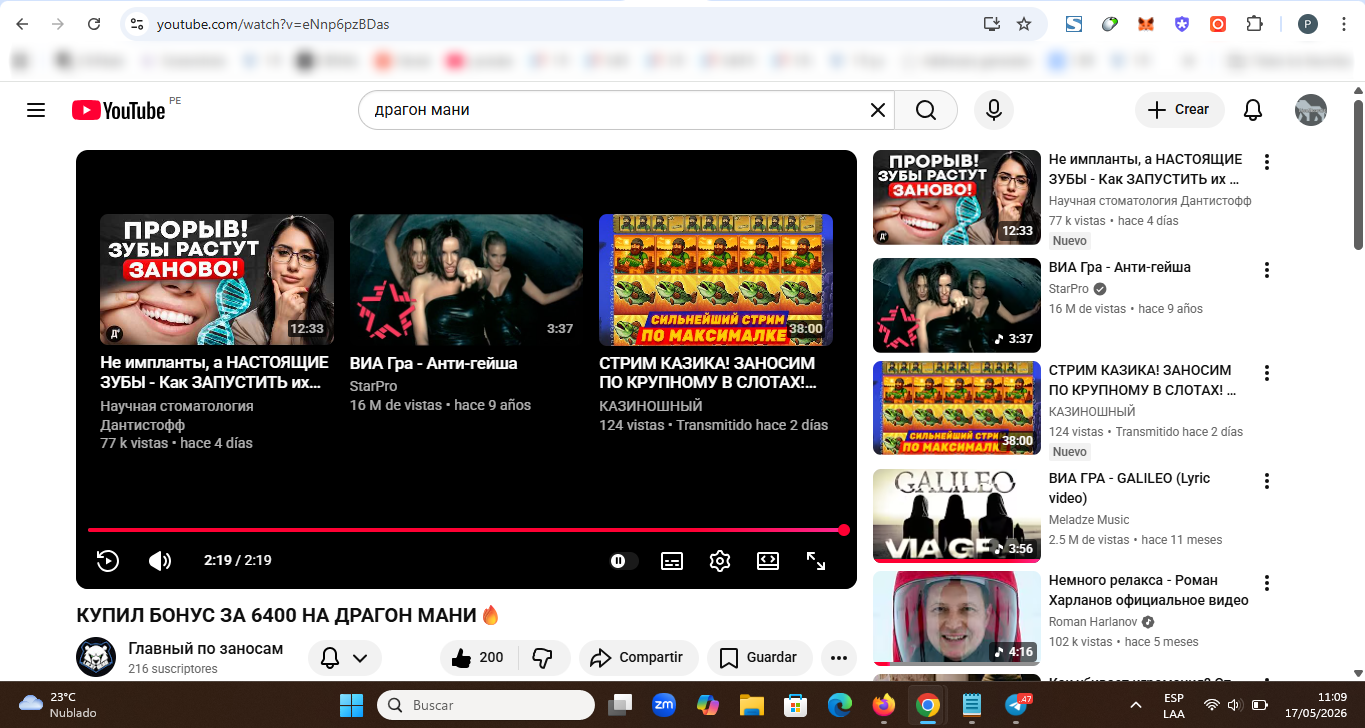
Task: Switch the player to theater mode
Action: point(768,561)
